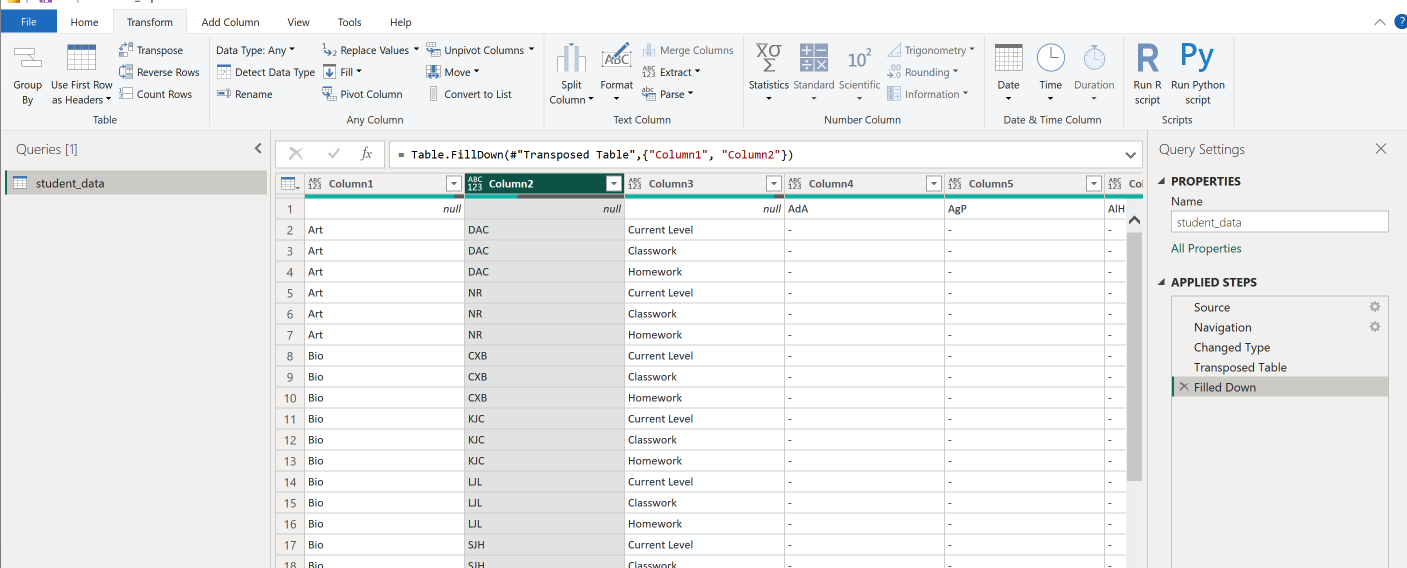The height and width of the screenshot is (568, 1407).
Task: Select the Changed Type step
Action: [x=1231, y=347]
